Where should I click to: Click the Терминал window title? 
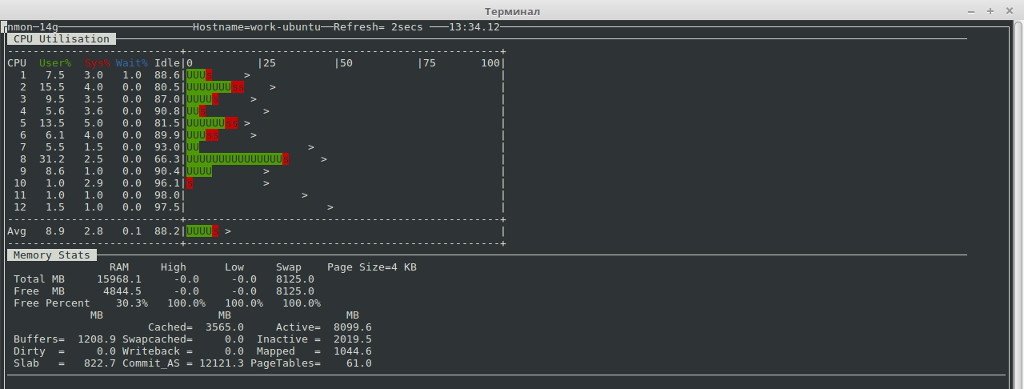(x=512, y=11)
